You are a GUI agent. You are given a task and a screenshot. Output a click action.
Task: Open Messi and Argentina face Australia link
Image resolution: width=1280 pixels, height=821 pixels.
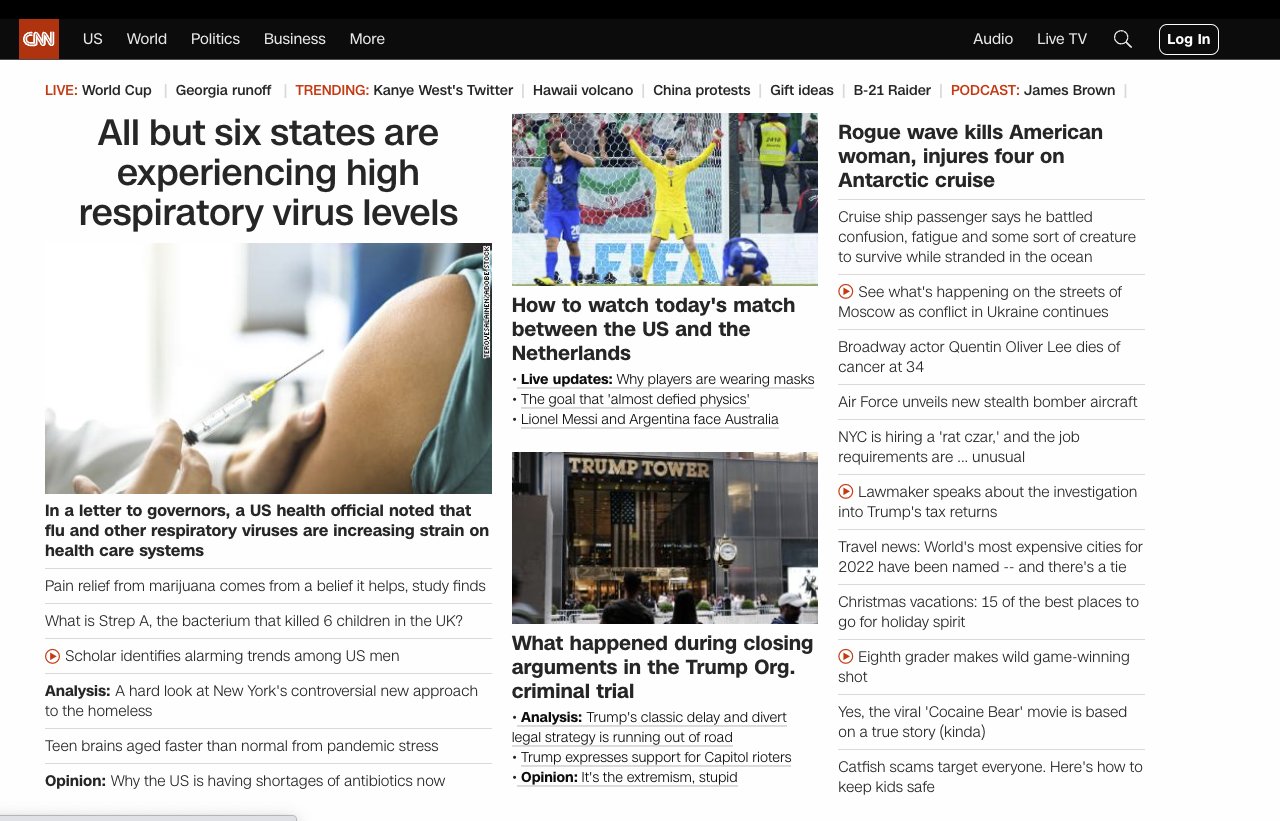click(650, 419)
